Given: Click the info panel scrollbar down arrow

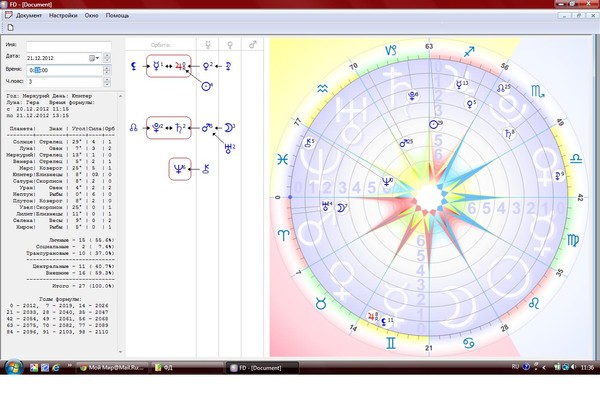Looking at the screenshot, I should point(121,352).
